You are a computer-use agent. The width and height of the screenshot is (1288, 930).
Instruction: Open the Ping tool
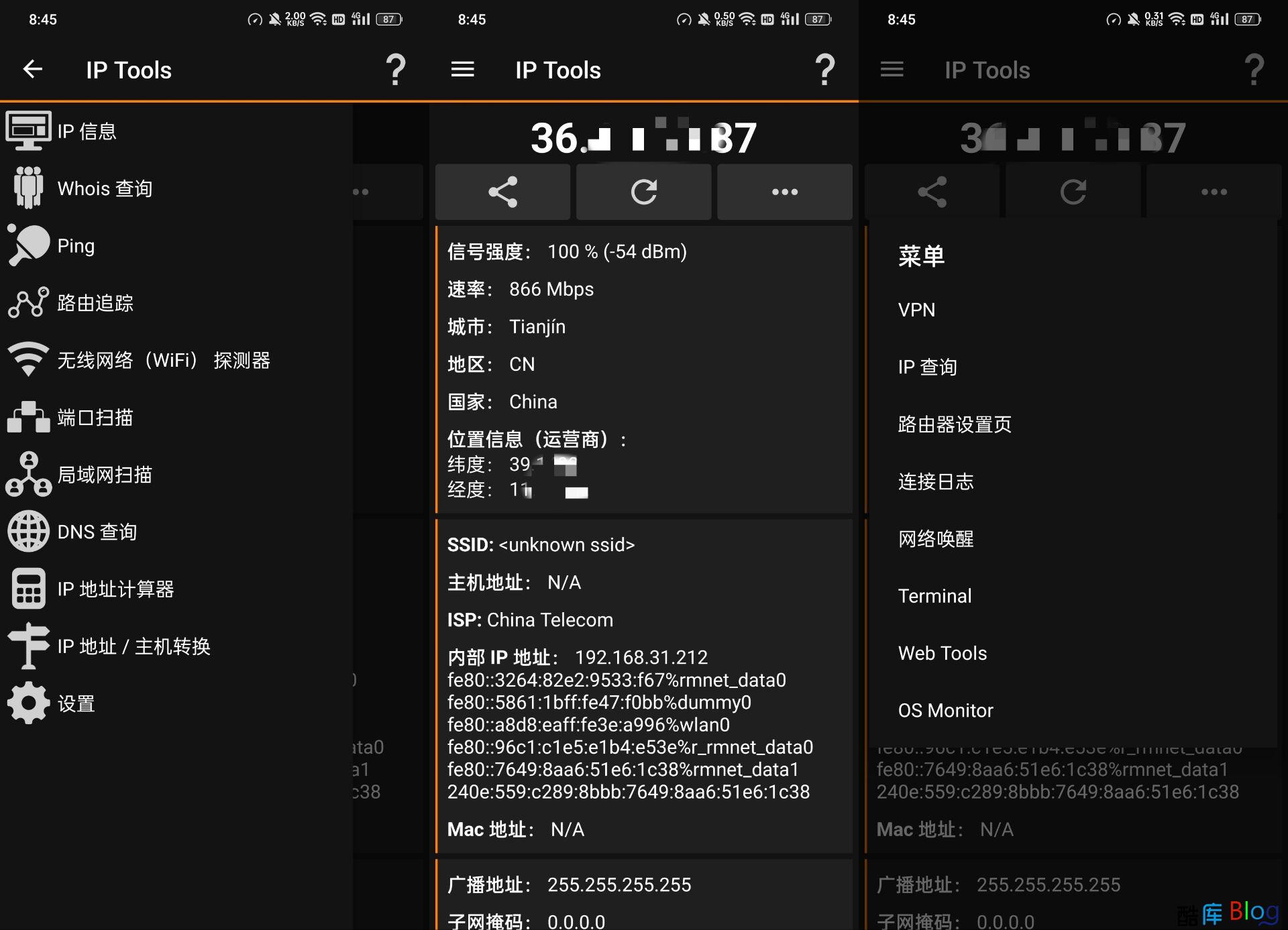coord(76,245)
